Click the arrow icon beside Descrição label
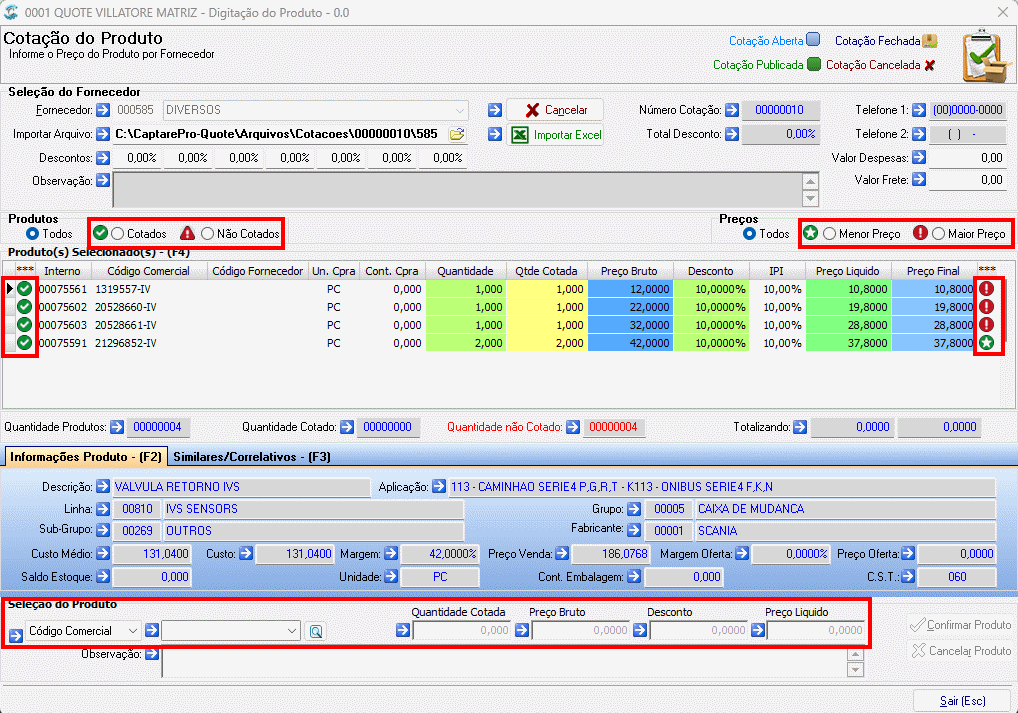The height and width of the screenshot is (713, 1018). (x=103, y=486)
